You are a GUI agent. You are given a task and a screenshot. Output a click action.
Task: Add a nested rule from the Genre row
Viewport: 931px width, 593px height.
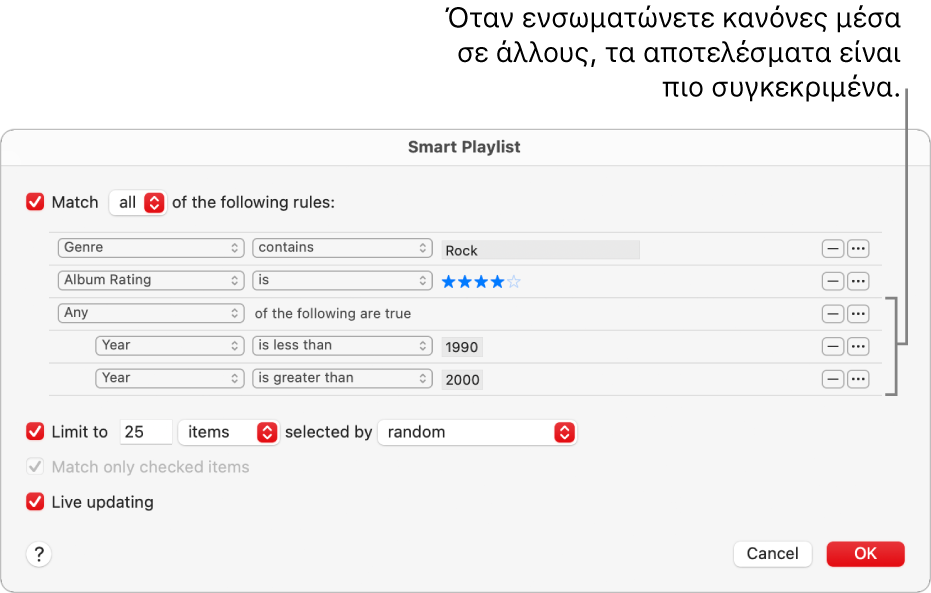858,248
